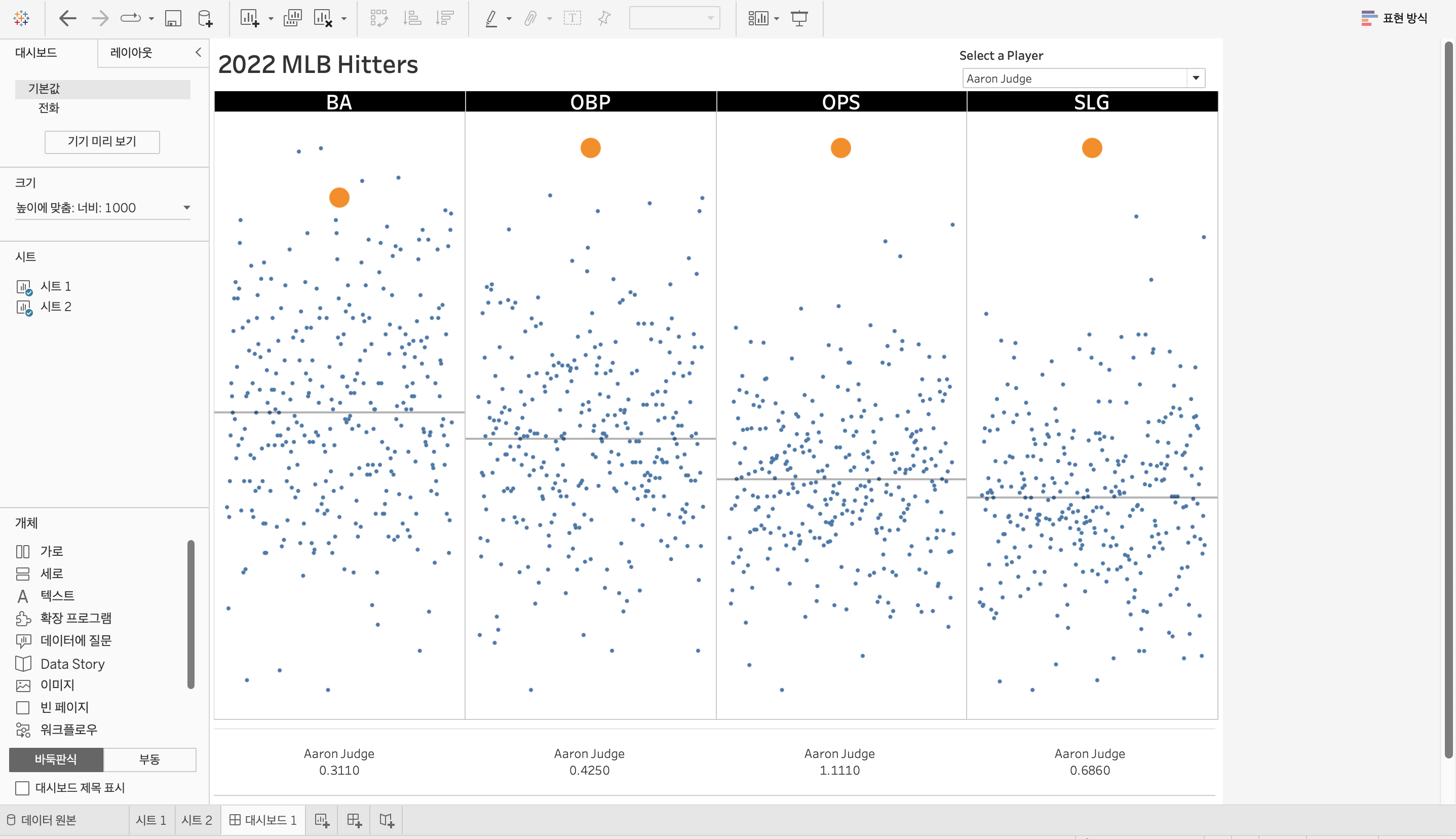Click the Swap rows and columns icon
1456x839 pixels.
379,18
